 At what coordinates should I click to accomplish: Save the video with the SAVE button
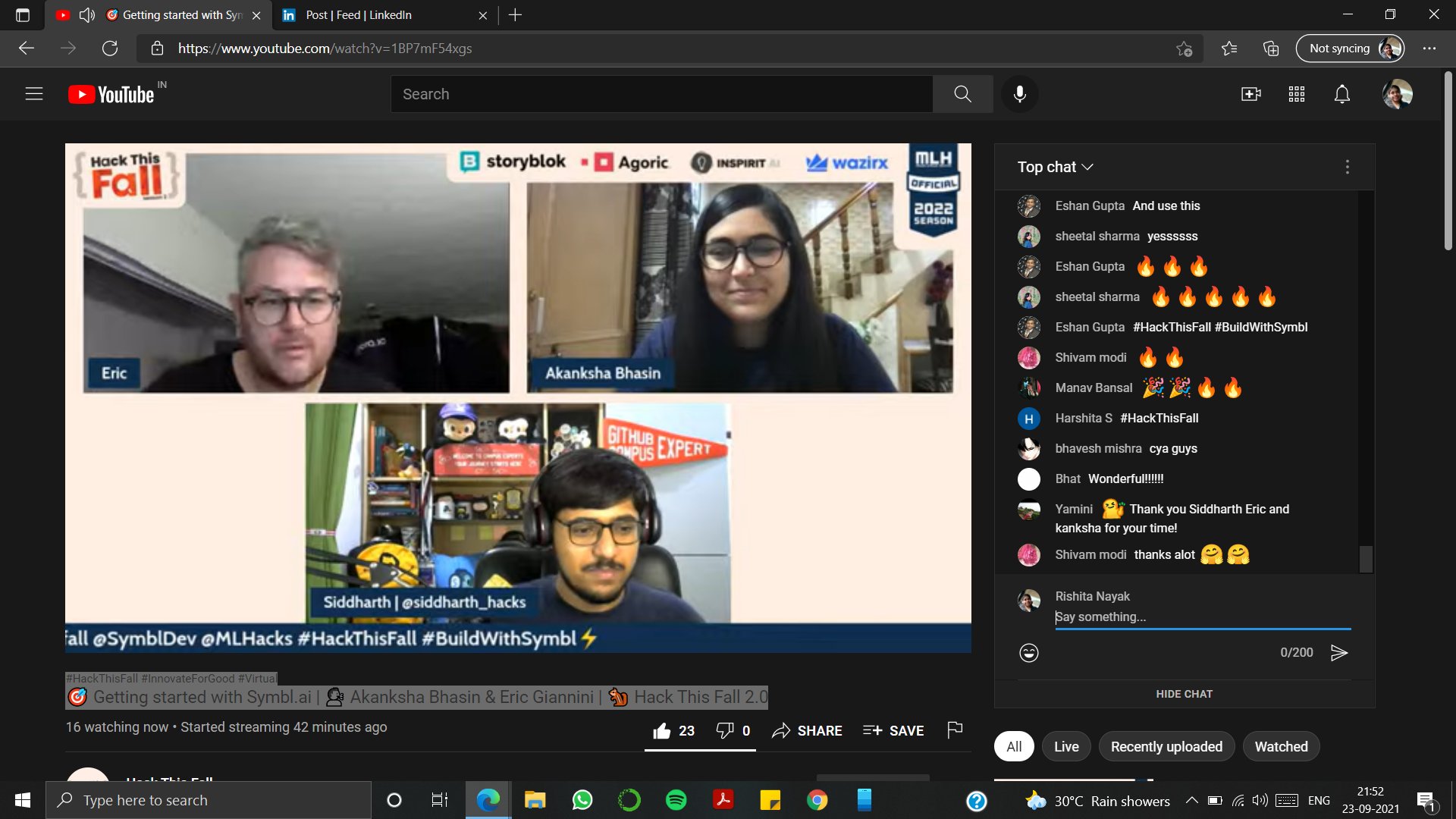(x=893, y=730)
